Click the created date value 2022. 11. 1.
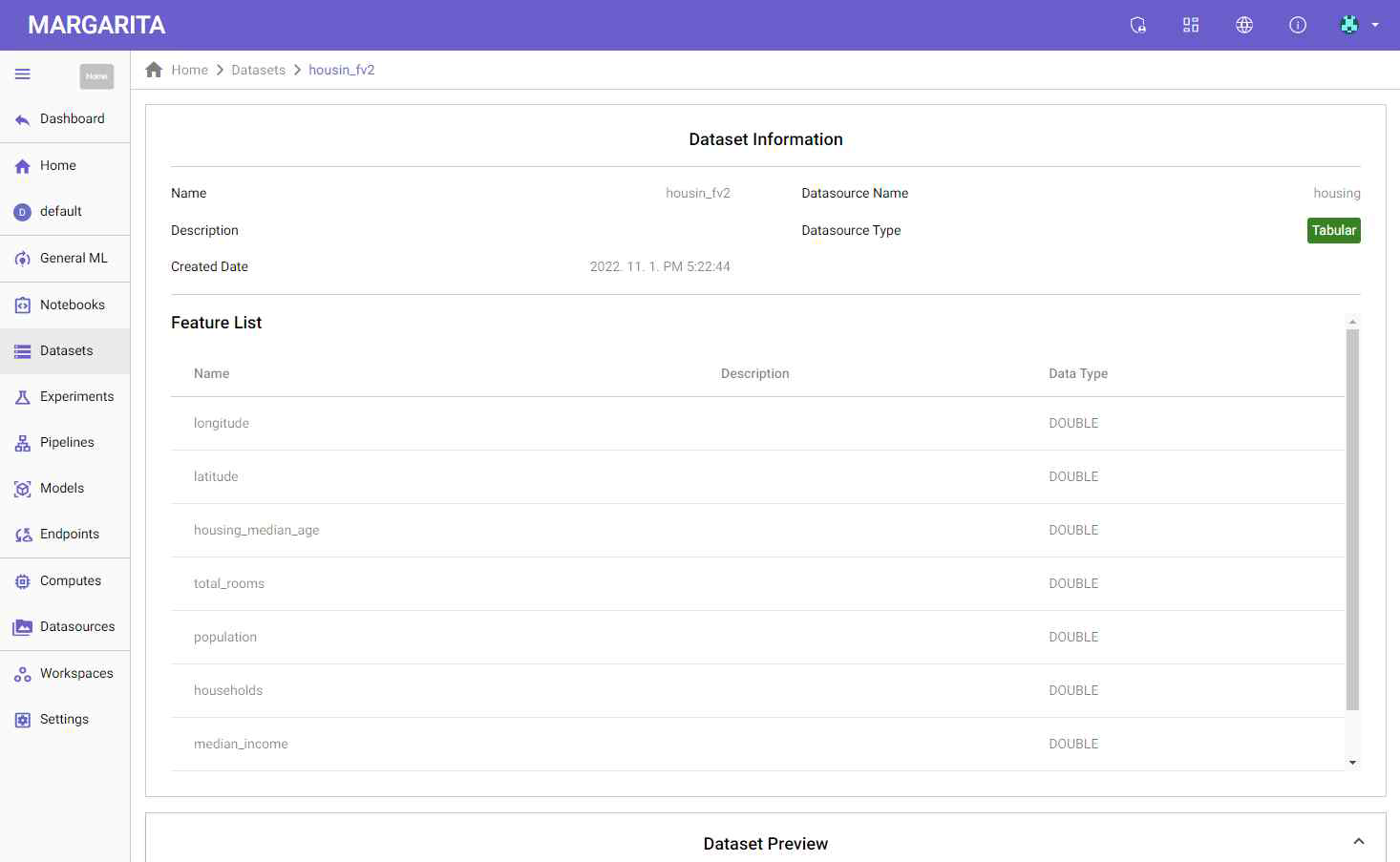The width and height of the screenshot is (1400, 862). (x=660, y=266)
